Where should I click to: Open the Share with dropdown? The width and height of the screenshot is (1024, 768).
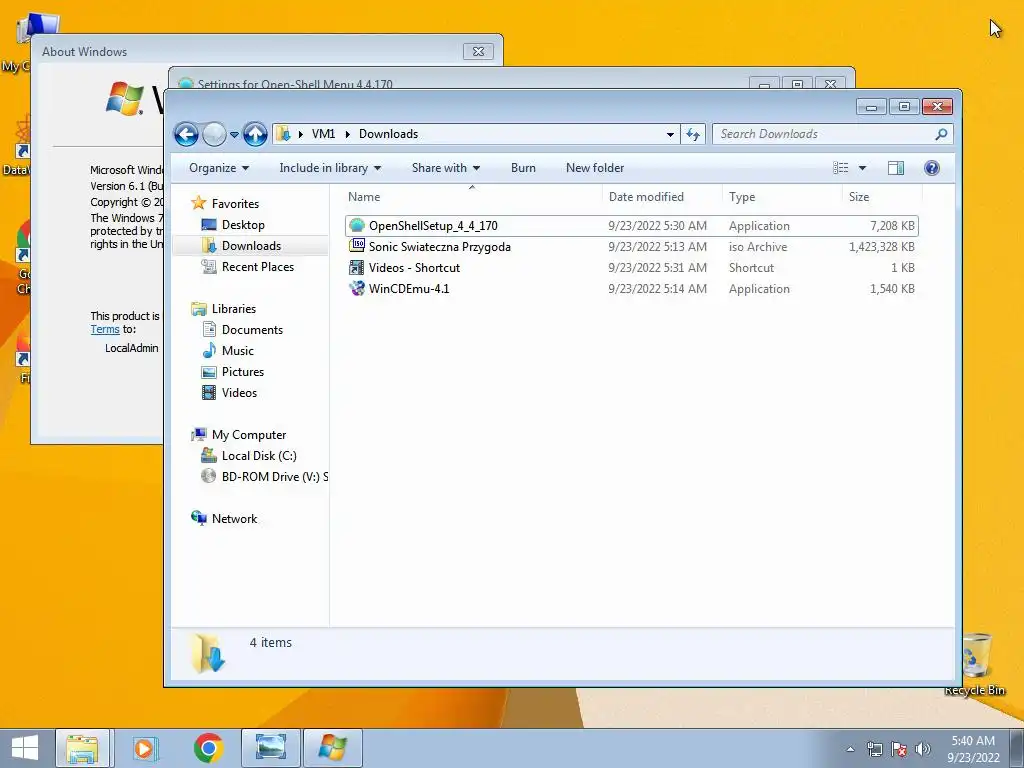pyautogui.click(x=446, y=168)
